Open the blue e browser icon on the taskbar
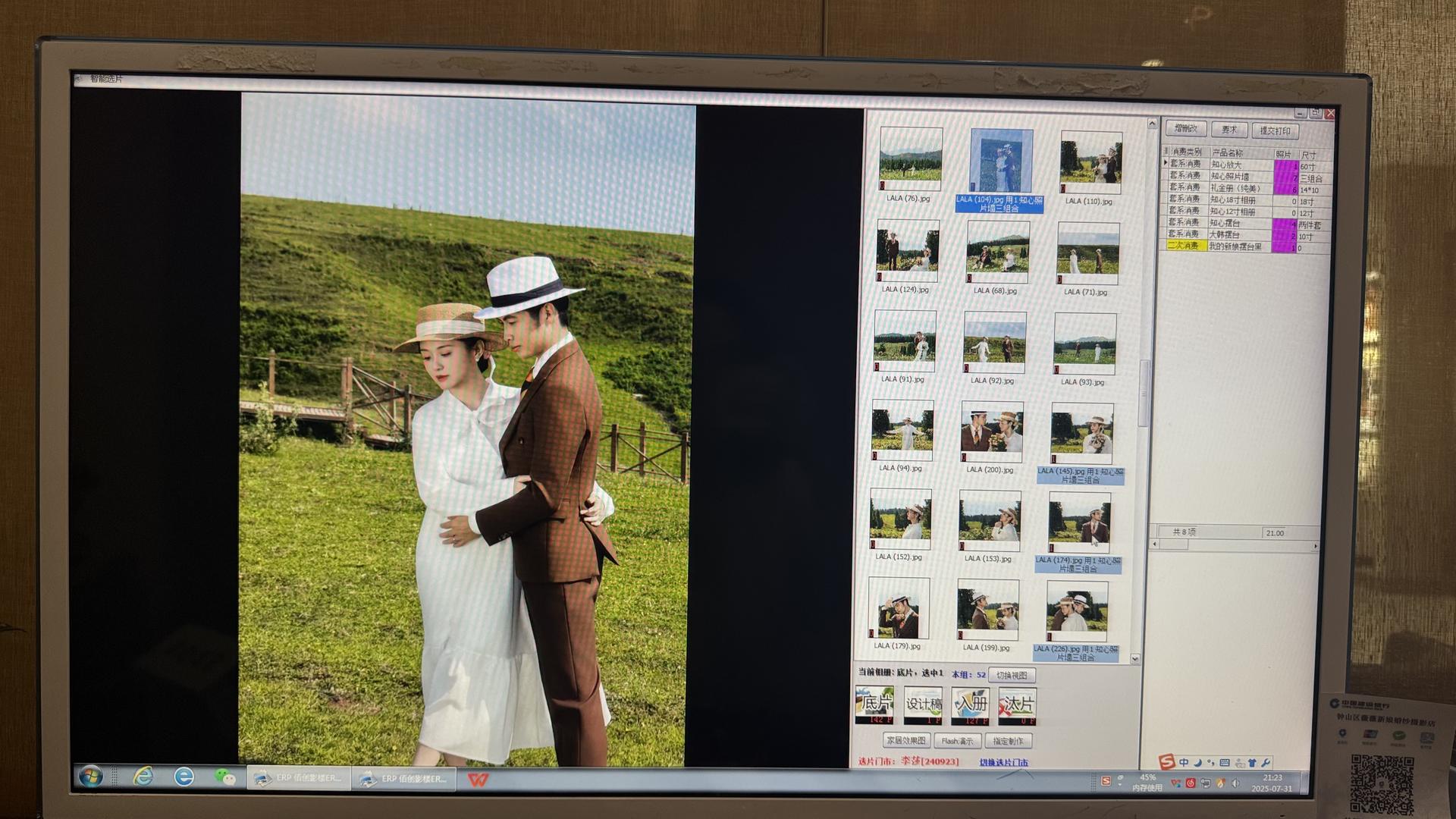The height and width of the screenshot is (819, 1456). [x=184, y=777]
